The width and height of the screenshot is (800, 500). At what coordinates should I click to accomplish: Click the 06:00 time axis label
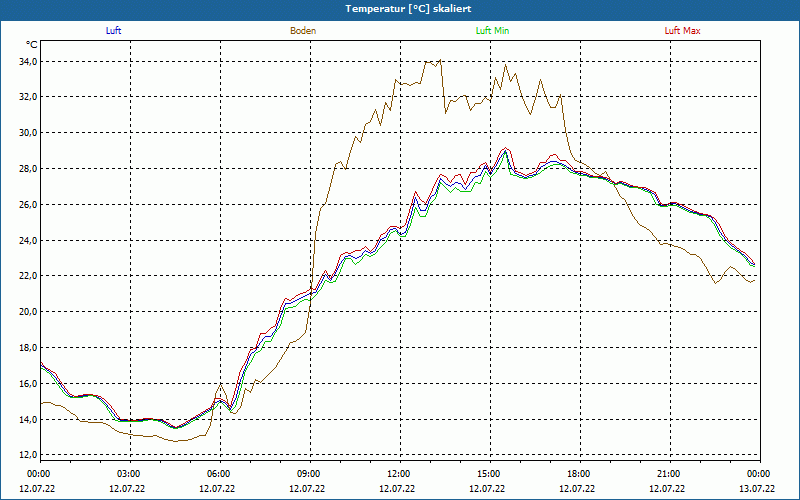(219, 473)
